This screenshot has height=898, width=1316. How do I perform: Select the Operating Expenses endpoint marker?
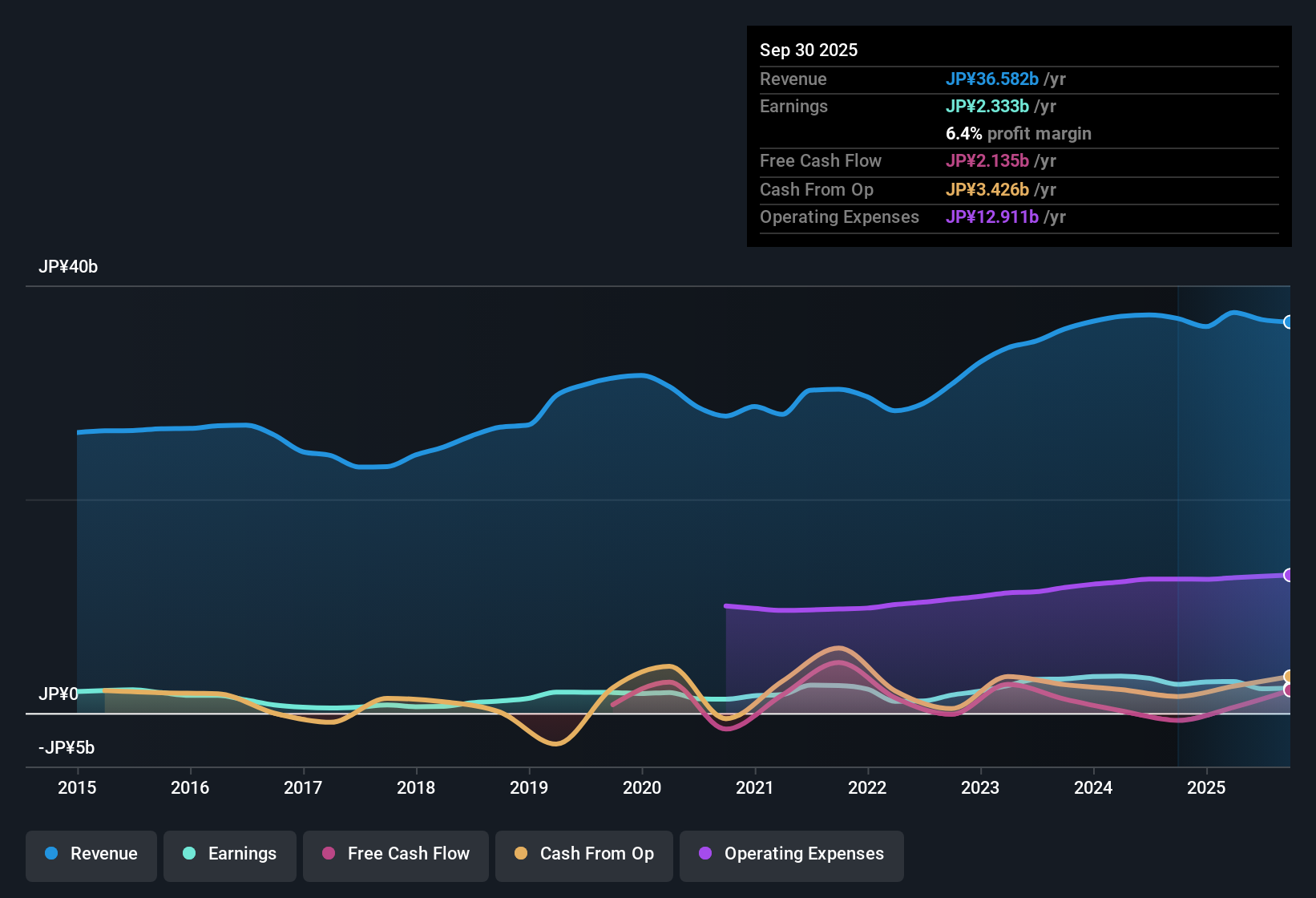pyautogui.click(x=1289, y=574)
